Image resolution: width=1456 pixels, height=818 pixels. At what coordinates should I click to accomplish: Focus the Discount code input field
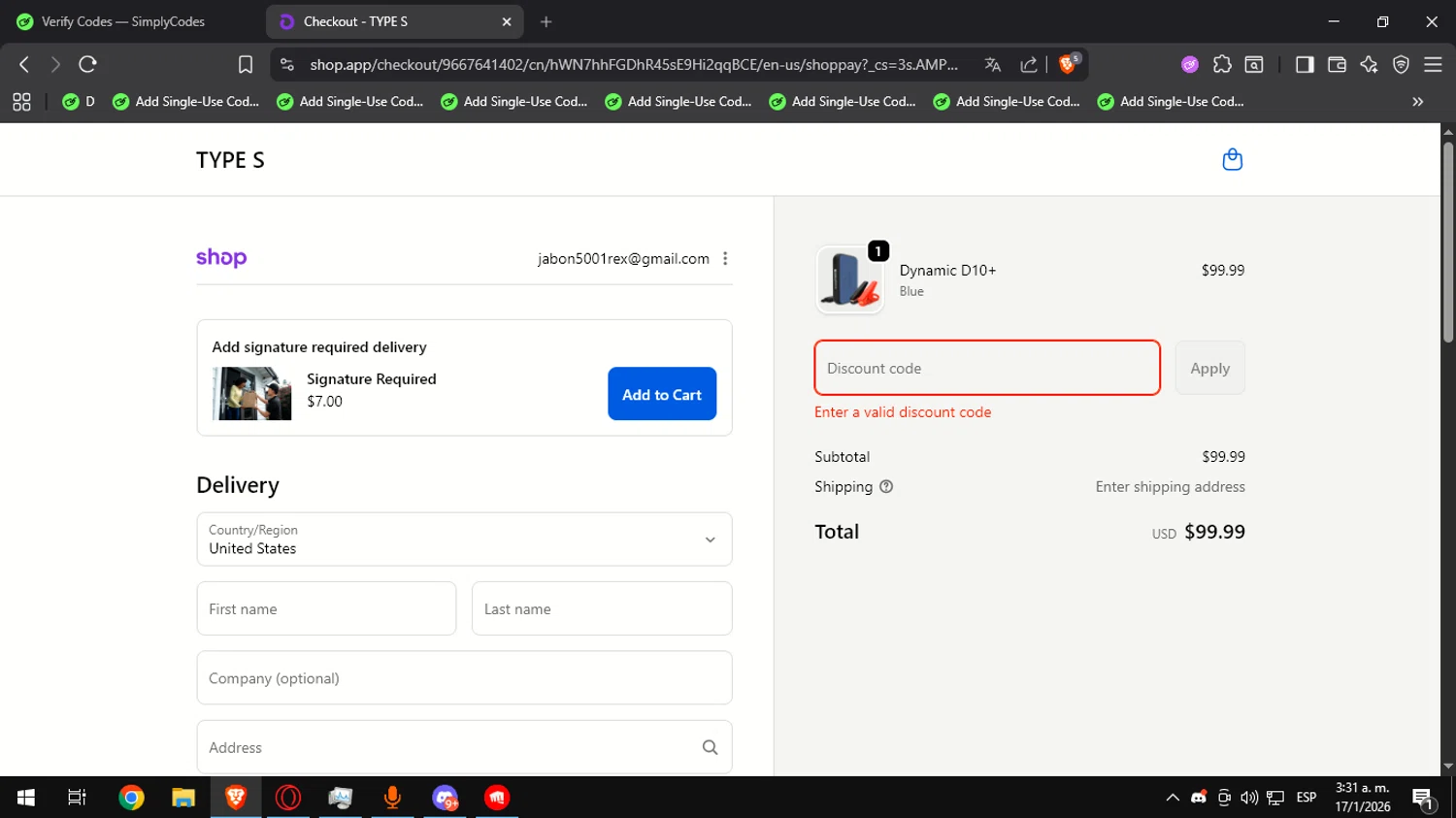pyautogui.click(x=987, y=368)
